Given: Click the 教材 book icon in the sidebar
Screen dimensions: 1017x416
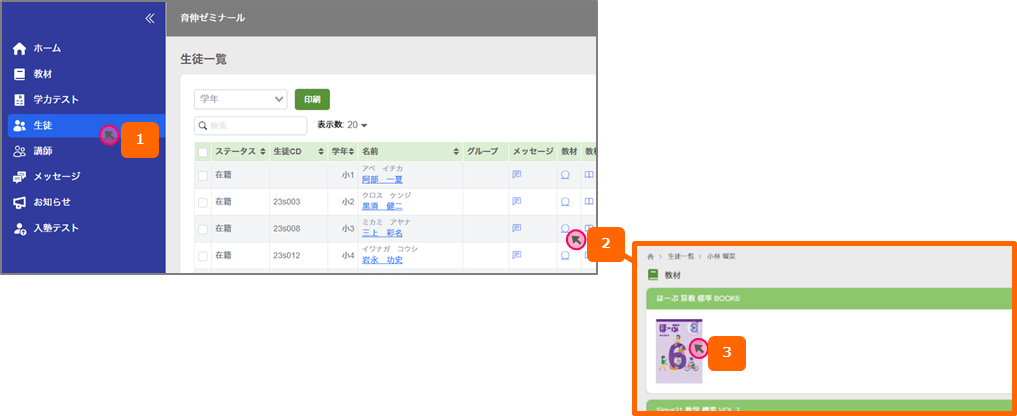Looking at the screenshot, I should (19, 74).
